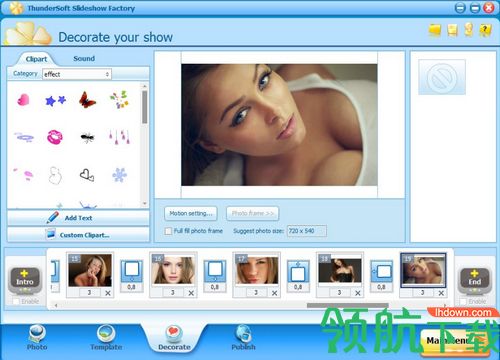Click scroll-down arrow of clipart list
This screenshot has height=360, width=500.
coord(145,203)
